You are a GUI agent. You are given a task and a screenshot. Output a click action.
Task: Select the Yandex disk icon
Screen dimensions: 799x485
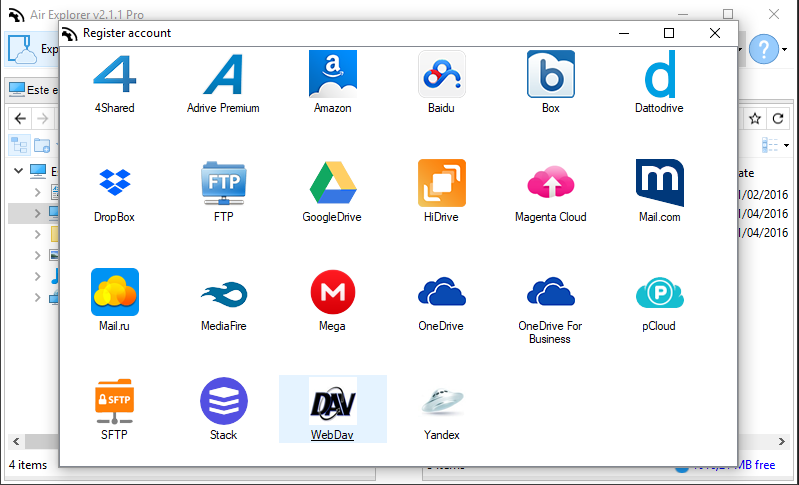click(x=442, y=400)
